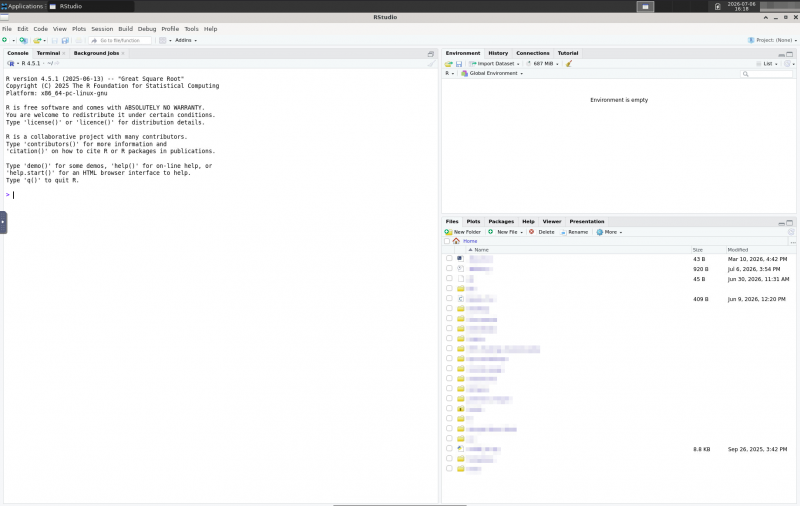Open the Session menu
The image size is (800, 506).
(102, 29)
